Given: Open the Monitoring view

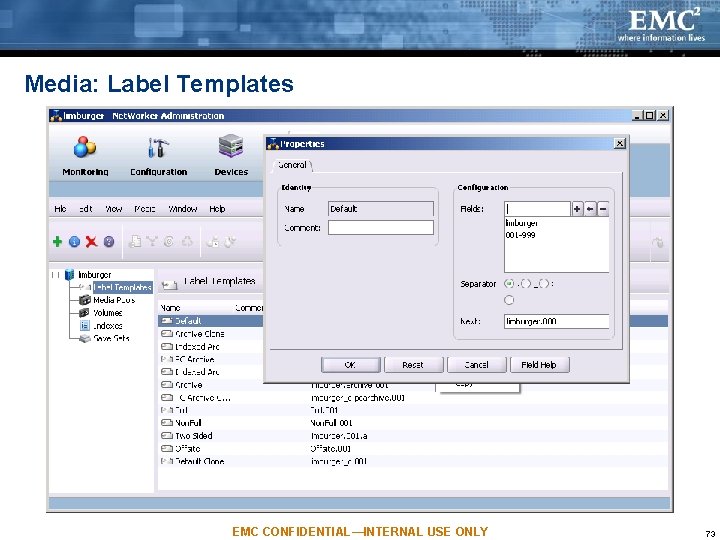Looking at the screenshot, I should click(x=85, y=156).
